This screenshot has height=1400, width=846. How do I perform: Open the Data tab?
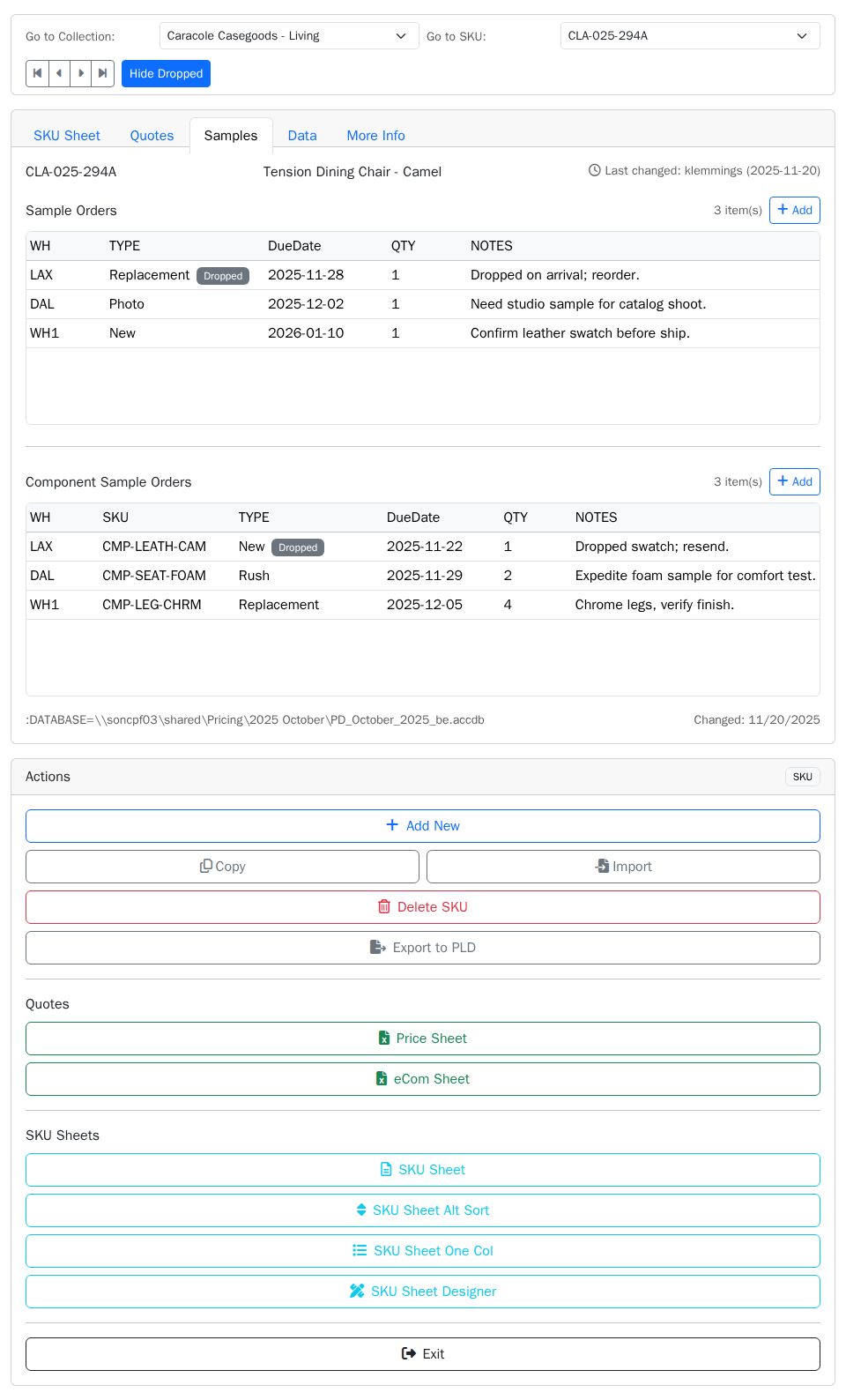coord(302,136)
